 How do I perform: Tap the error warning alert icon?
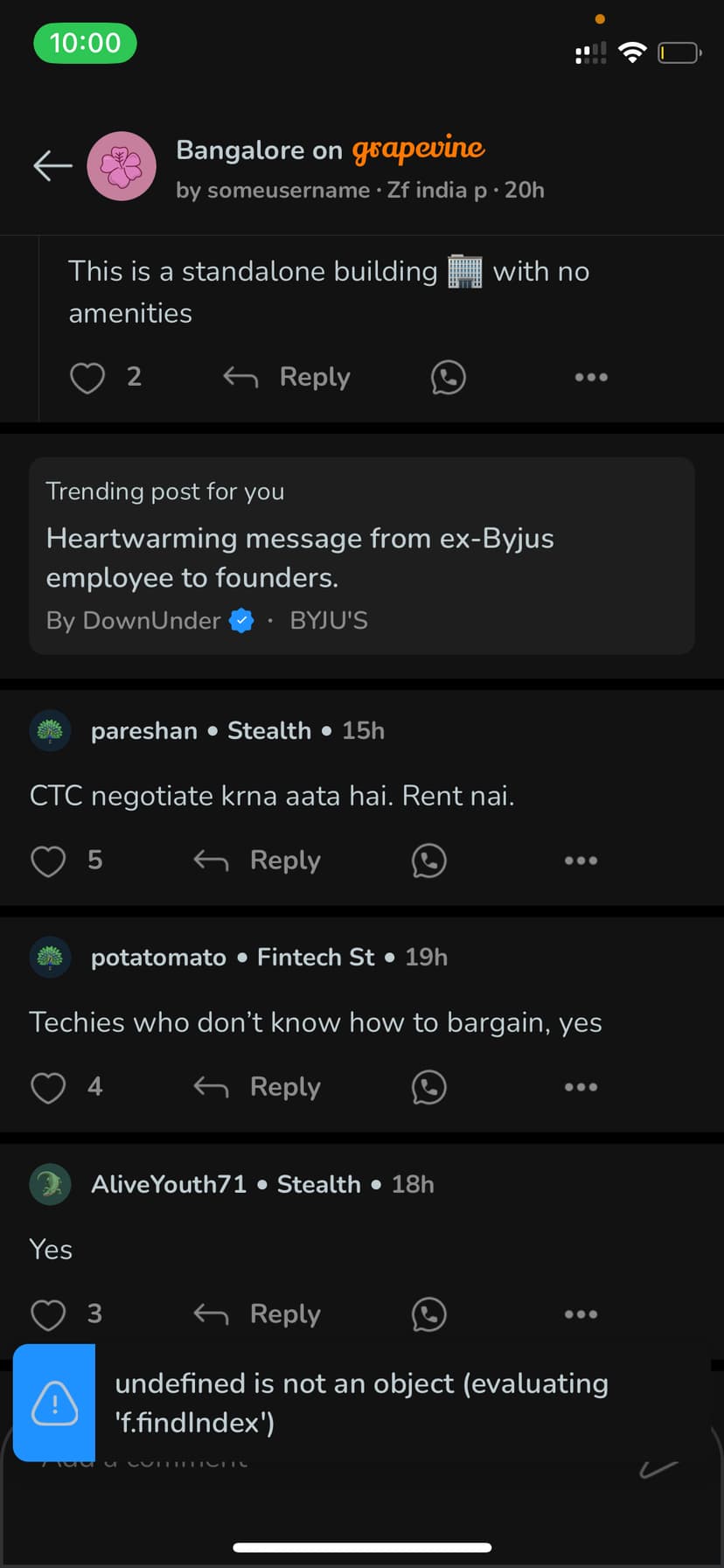(55, 1403)
